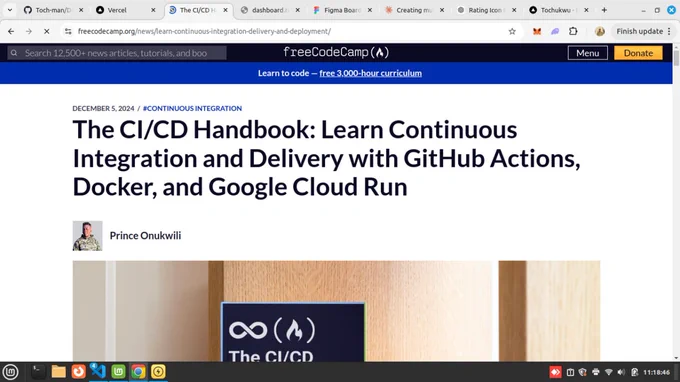Click the address bar URL
Image resolution: width=680 pixels, height=382 pixels.
(204, 31)
